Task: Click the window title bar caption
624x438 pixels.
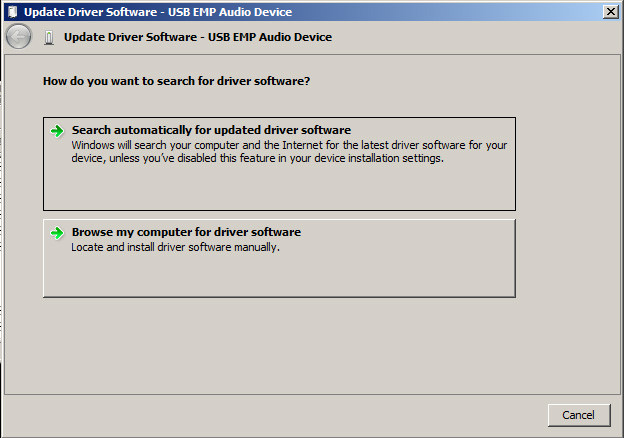Action: (158, 12)
